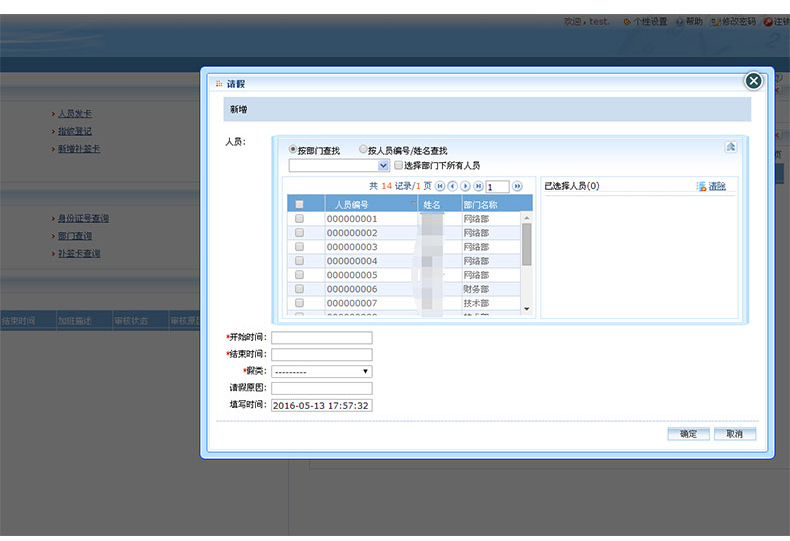This screenshot has width=790, height=541.
Task: Select the 按人员编号/姓名查找 radio button
Action: (x=363, y=150)
